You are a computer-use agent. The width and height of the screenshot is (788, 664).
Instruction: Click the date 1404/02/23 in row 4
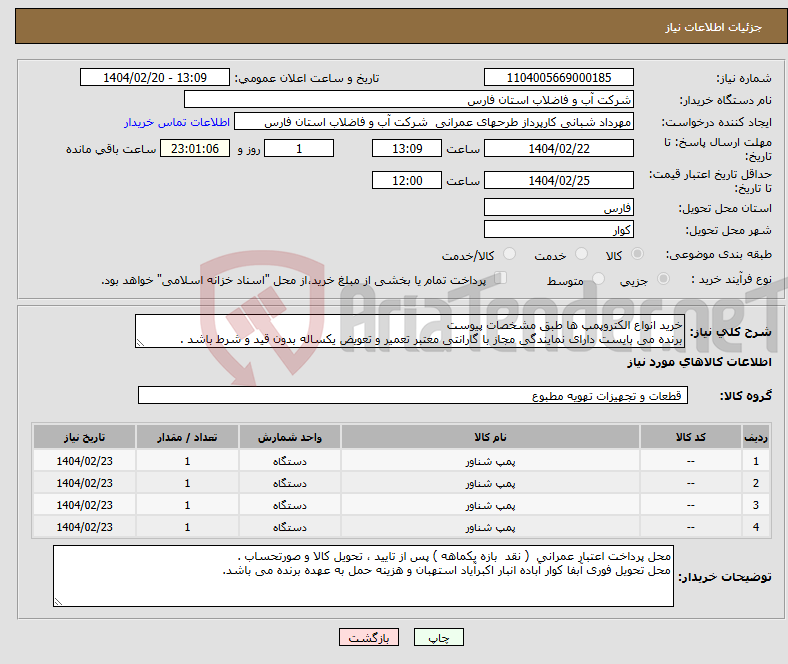pyautogui.click(x=84, y=527)
